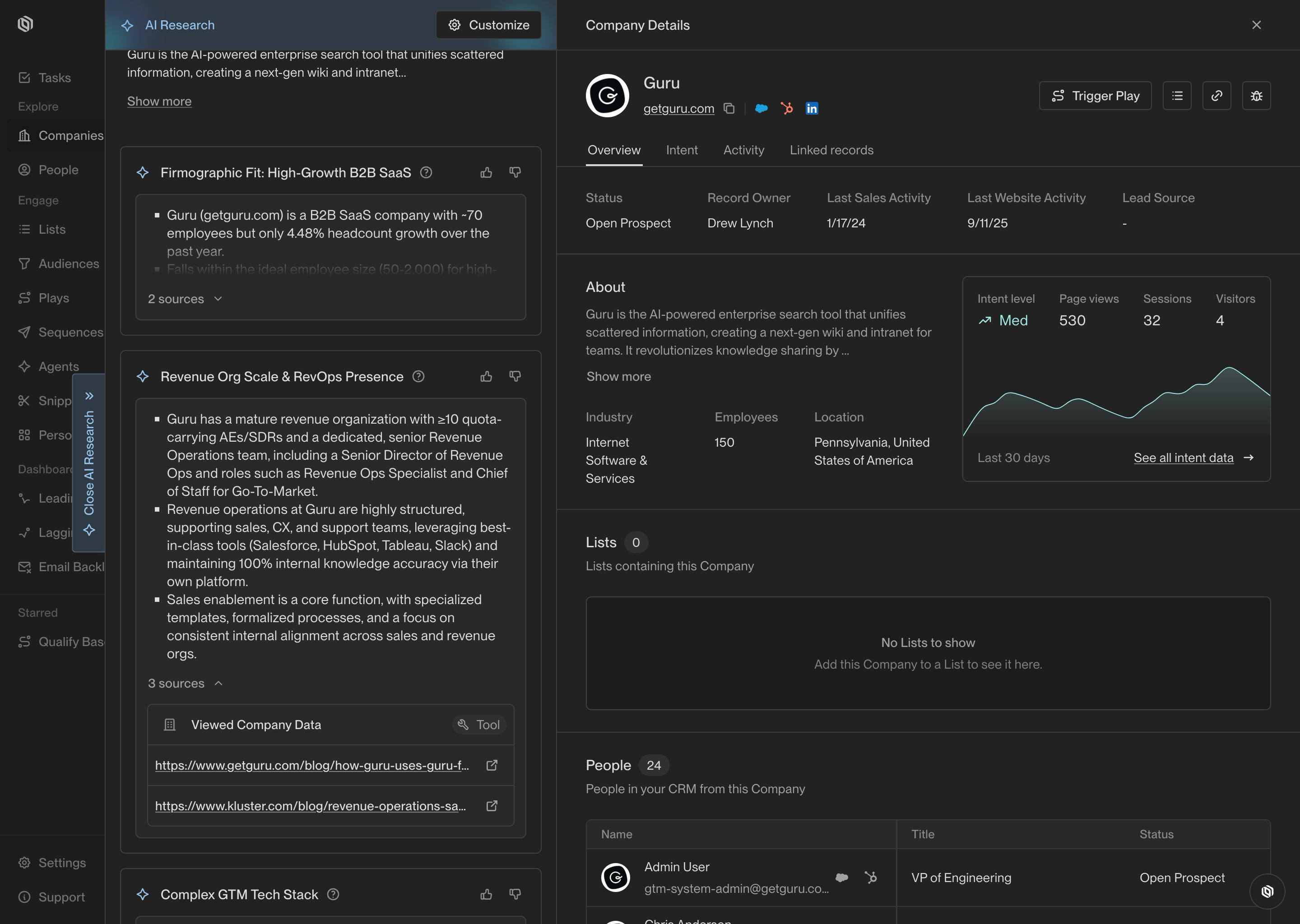The height and width of the screenshot is (924, 1300).
Task: Thumbs up the Firmographic Fit insight
Action: [x=486, y=172]
